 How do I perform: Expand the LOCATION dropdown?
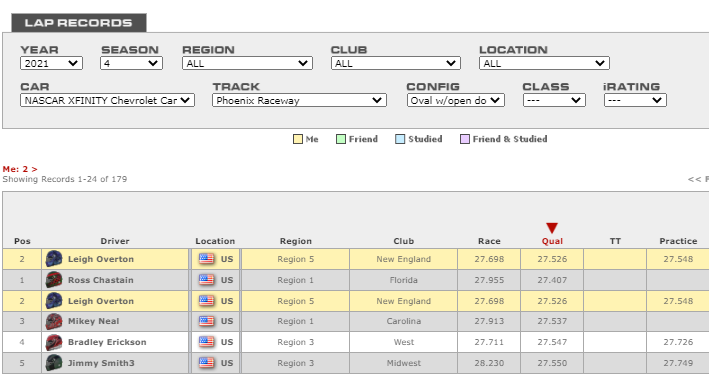[x=544, y=63]
